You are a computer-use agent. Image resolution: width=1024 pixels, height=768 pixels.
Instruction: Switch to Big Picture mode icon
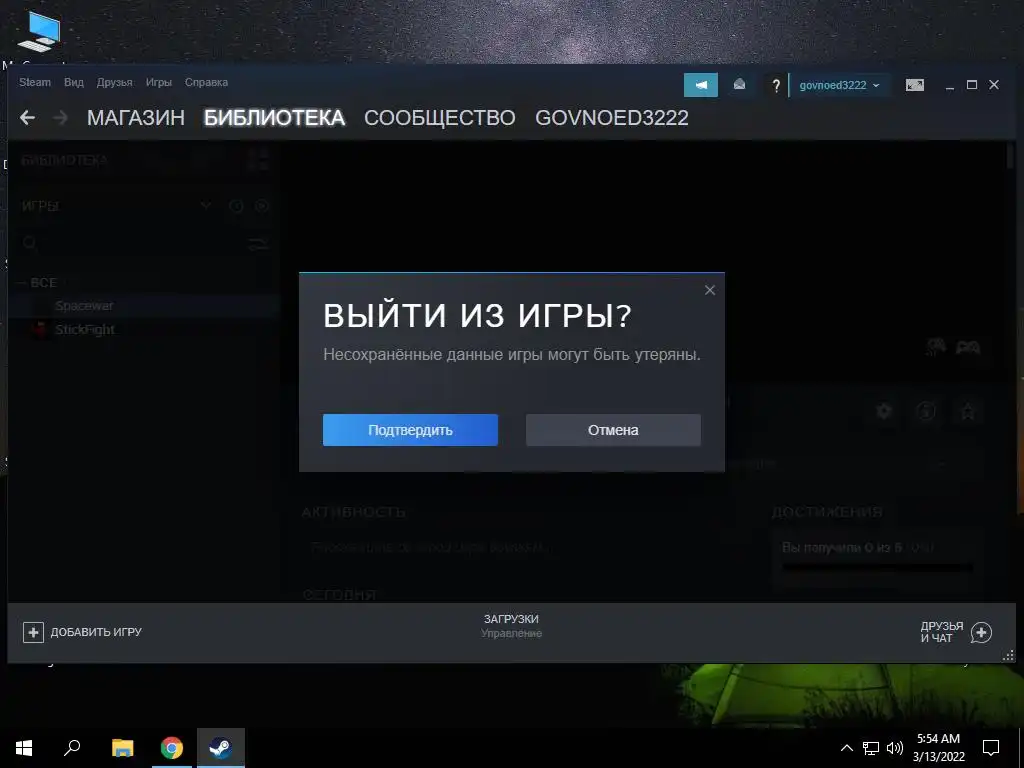pos(915,85)
